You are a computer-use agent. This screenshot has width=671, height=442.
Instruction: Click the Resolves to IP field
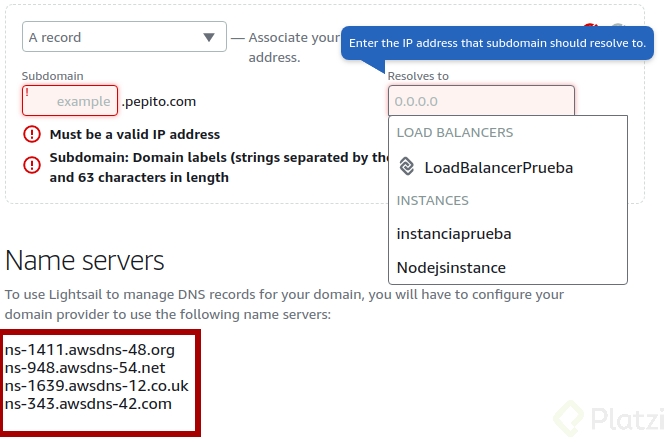(481, 101)
